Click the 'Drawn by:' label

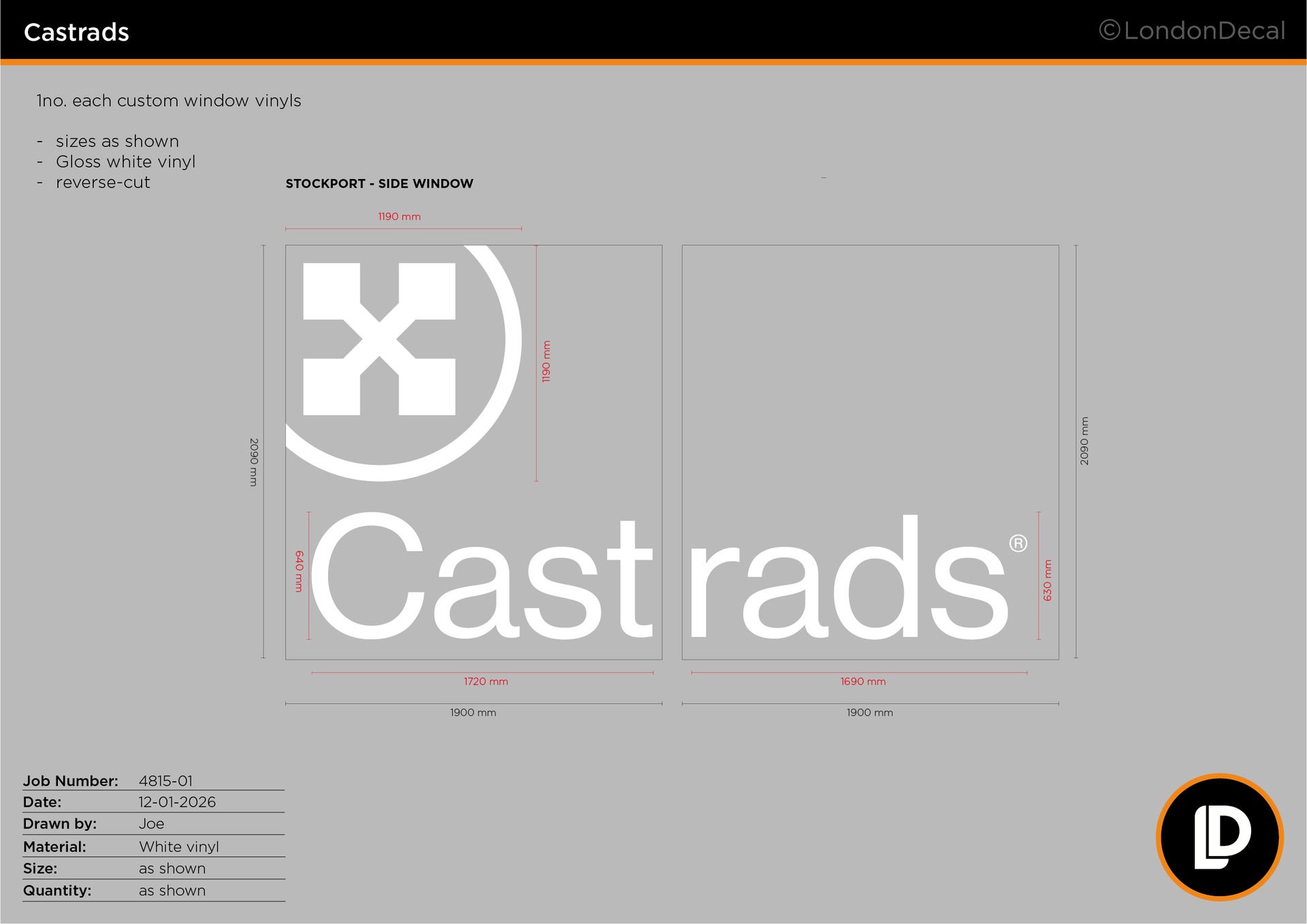click(60, 824)
